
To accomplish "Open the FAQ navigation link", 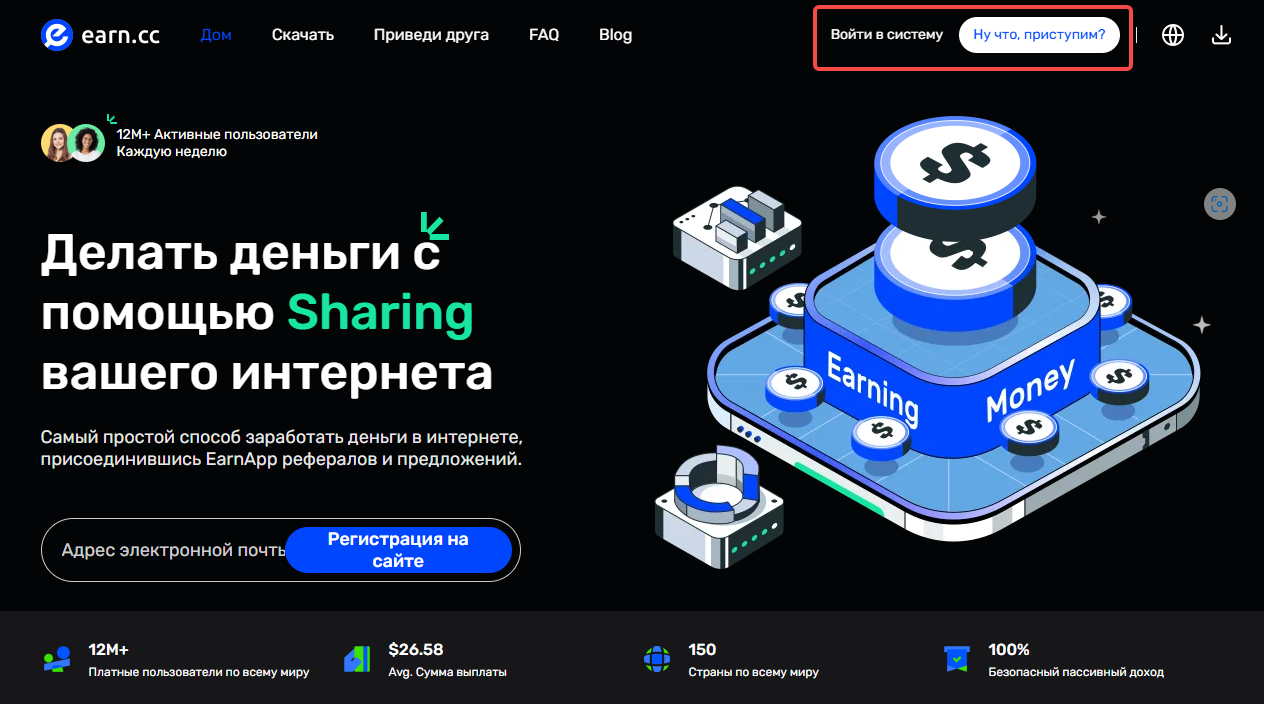I will point(544,35).
